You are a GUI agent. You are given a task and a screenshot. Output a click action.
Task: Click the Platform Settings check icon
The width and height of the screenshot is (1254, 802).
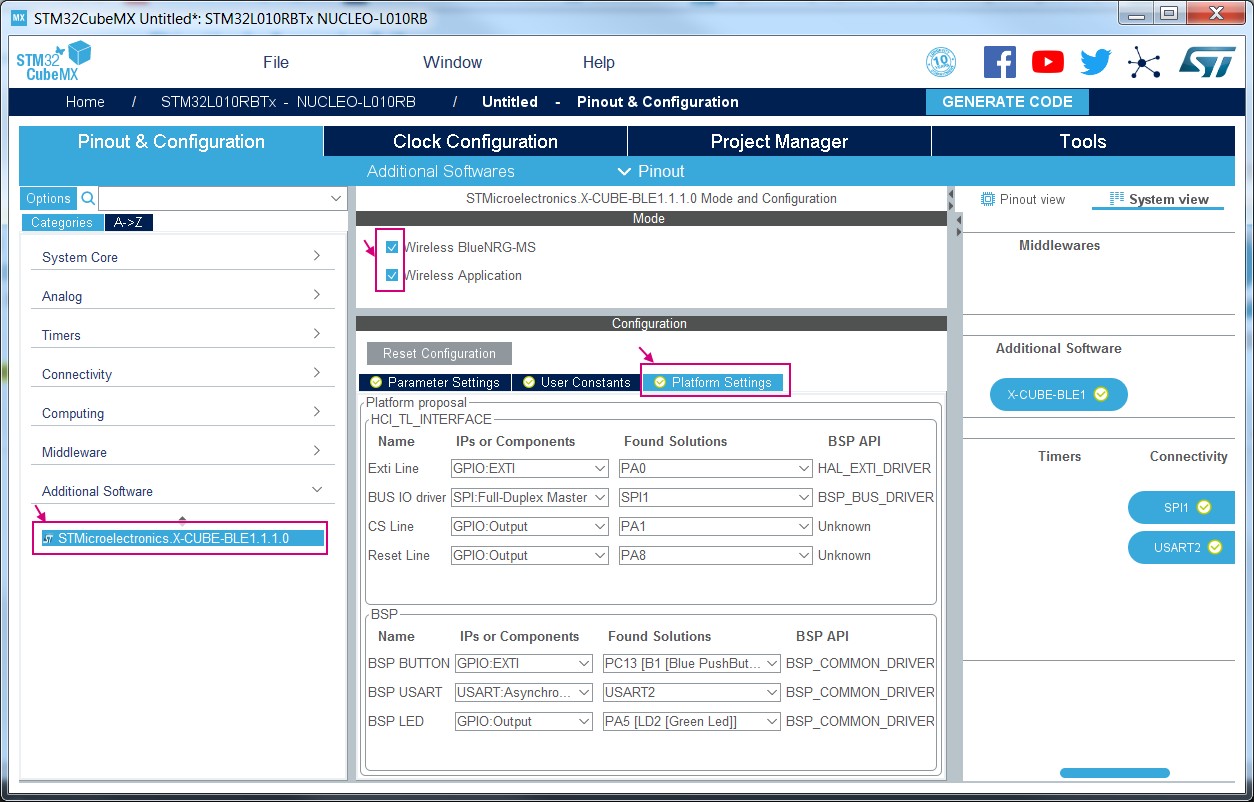659,382
